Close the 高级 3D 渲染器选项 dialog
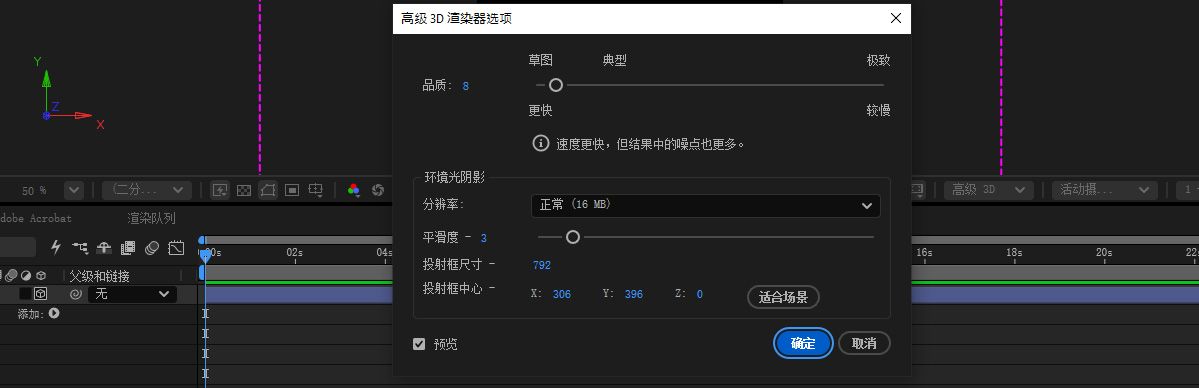The image size is (1199, 388). pos(896,18)
